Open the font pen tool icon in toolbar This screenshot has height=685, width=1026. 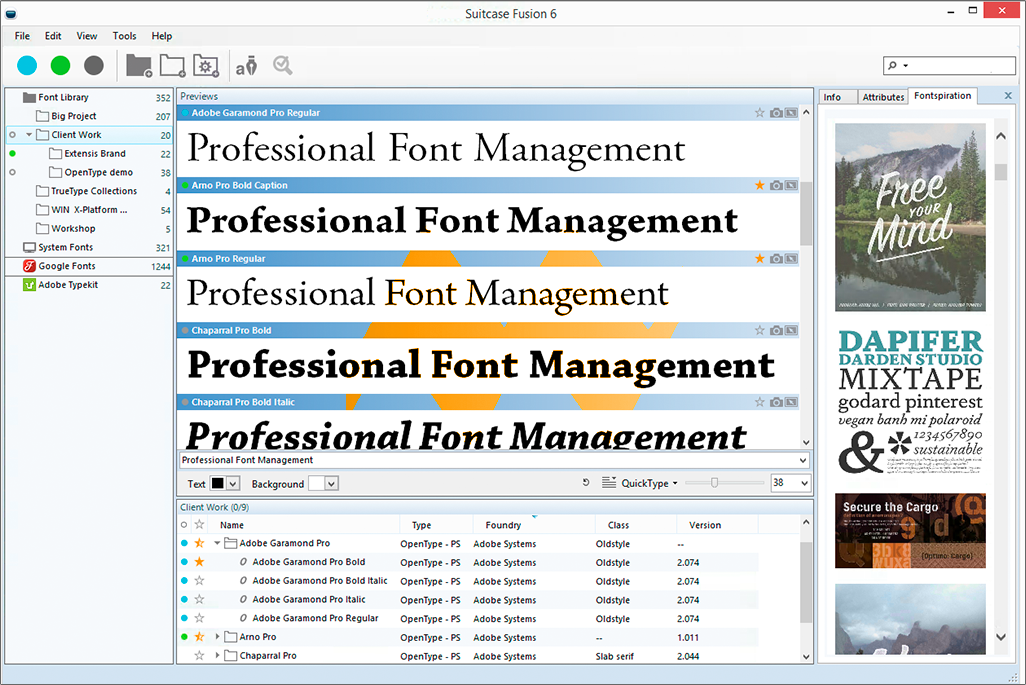click(247, 65)
